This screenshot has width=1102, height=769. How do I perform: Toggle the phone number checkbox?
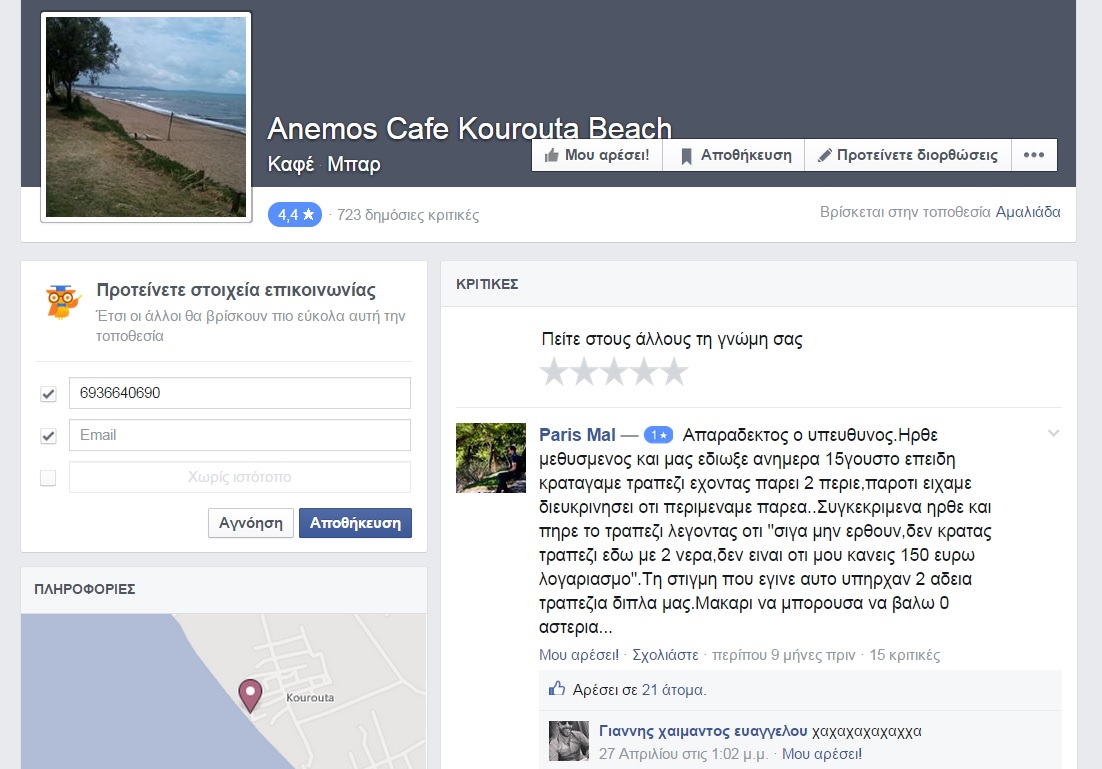point(48,394)
